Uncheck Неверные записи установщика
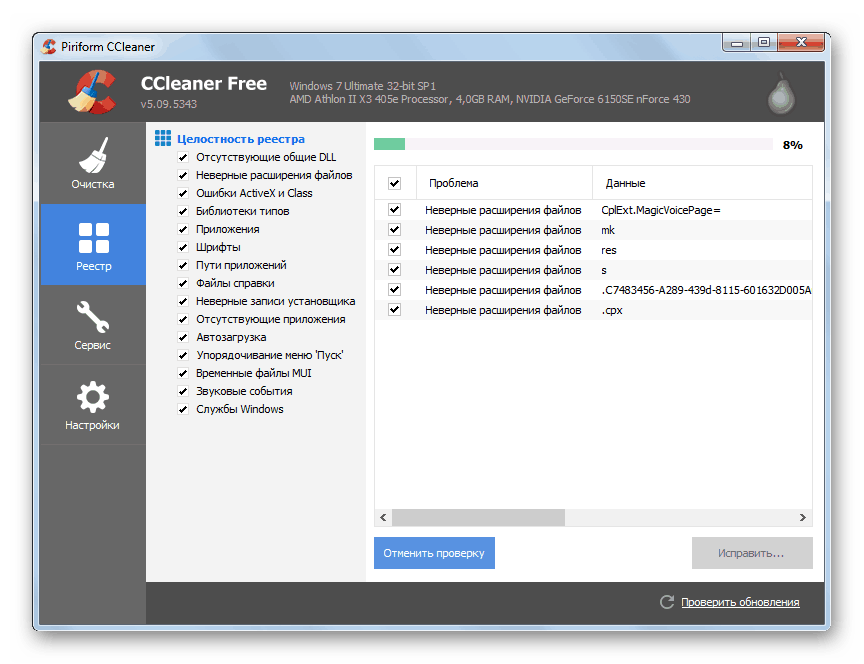The height and width of the screenshot is (664, 864). pyautogui.click(x=183, y=301)
